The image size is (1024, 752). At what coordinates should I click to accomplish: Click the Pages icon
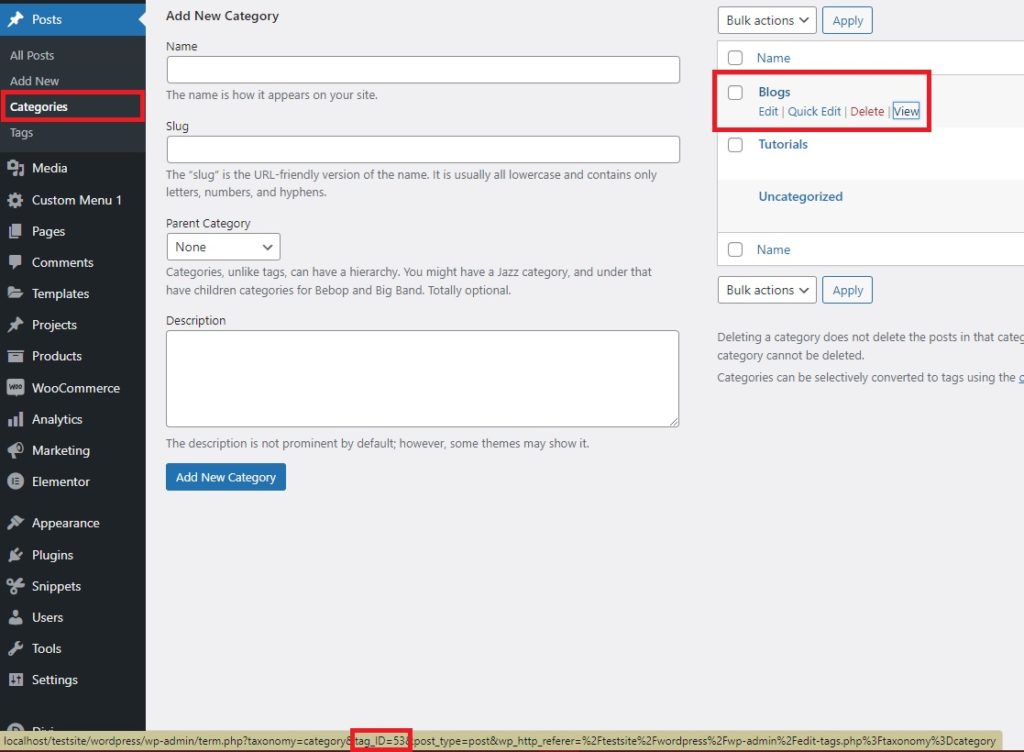pos(16,231)
